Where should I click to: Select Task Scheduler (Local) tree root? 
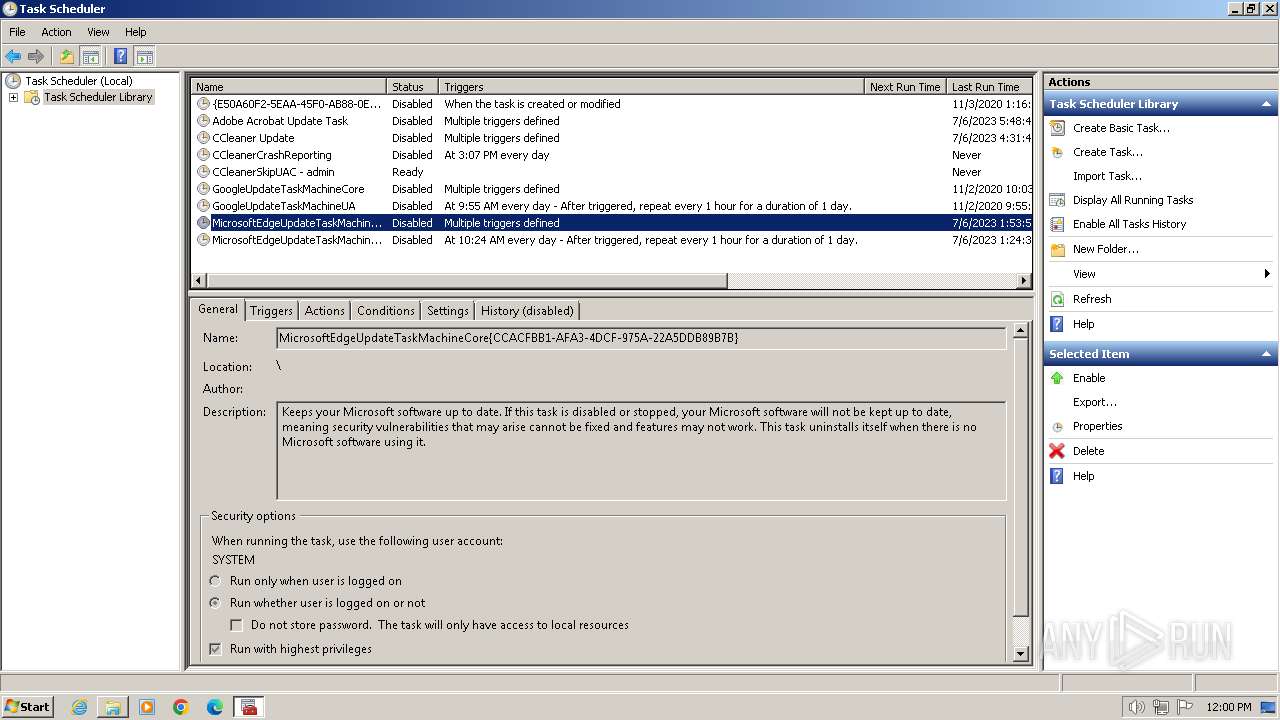point(79,81)
